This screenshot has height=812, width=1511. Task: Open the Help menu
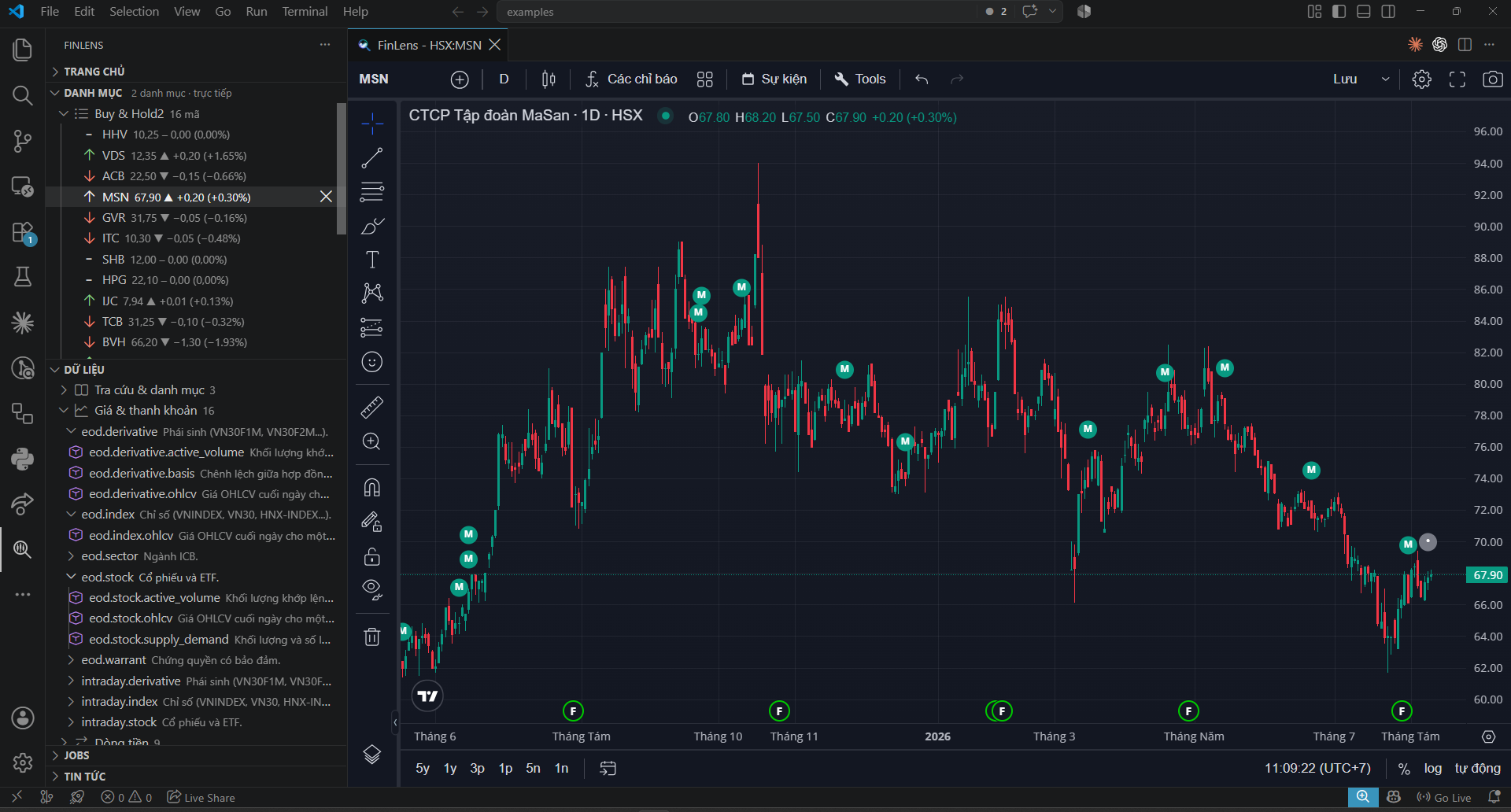(x=355, y=12)
